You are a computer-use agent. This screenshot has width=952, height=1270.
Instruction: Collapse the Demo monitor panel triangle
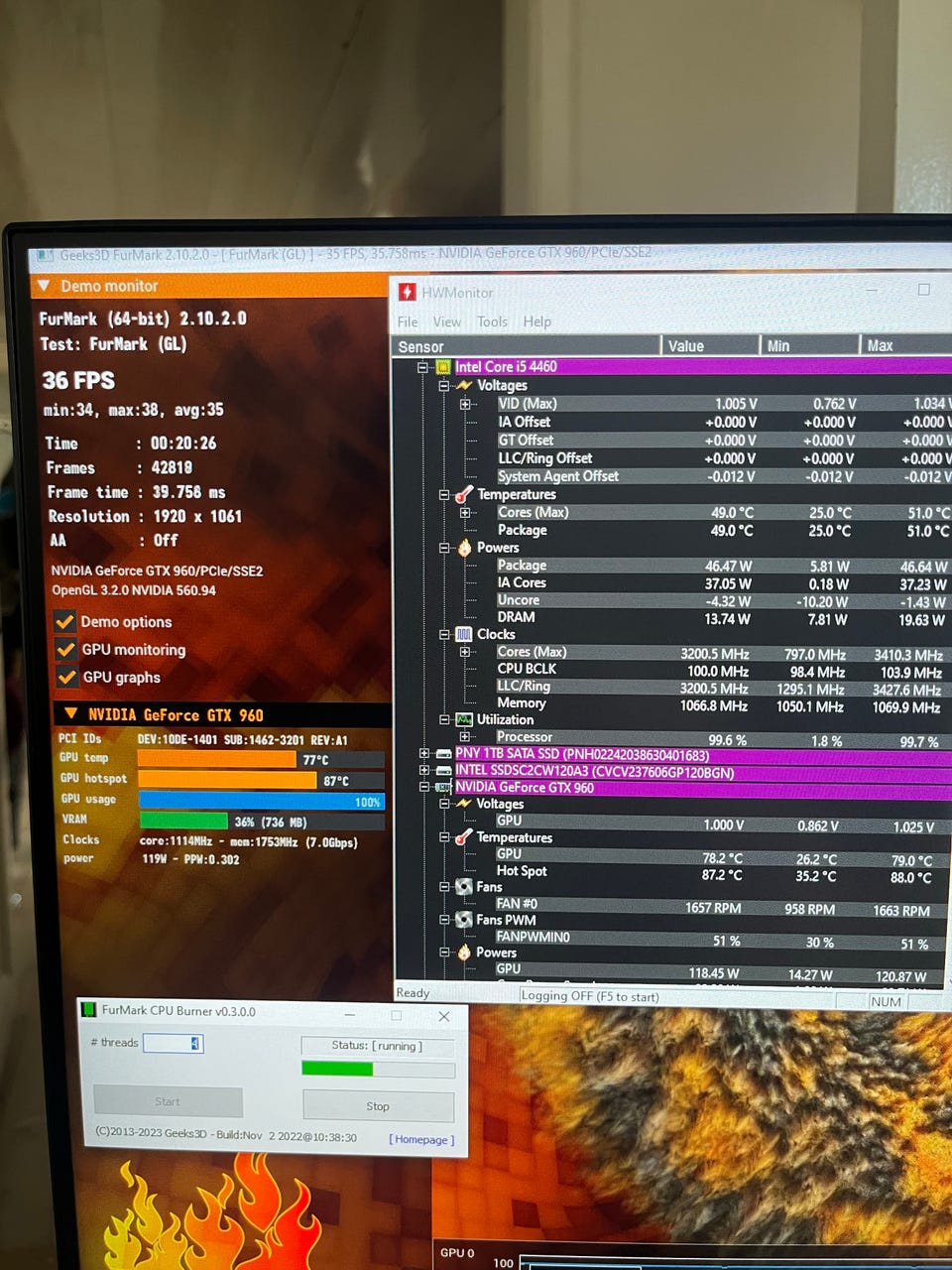pyautogui.click(x=44, y=286)
